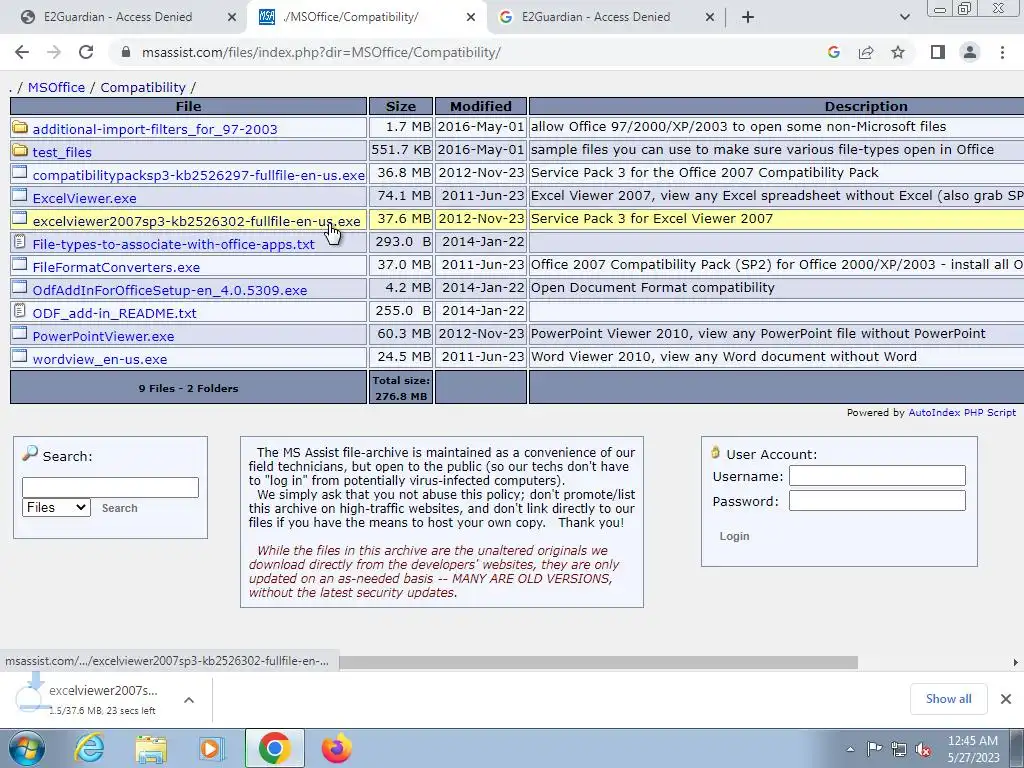Open the Windows Start menu

(27, 748)
